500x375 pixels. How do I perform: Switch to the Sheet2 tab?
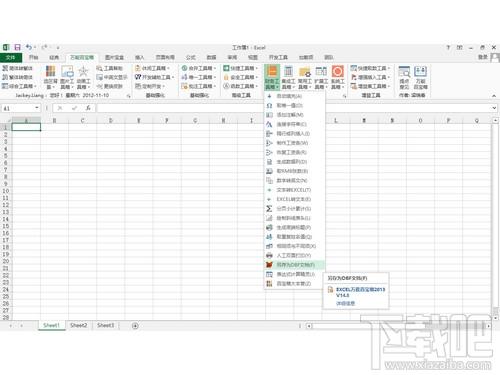[x=79, y=325]
